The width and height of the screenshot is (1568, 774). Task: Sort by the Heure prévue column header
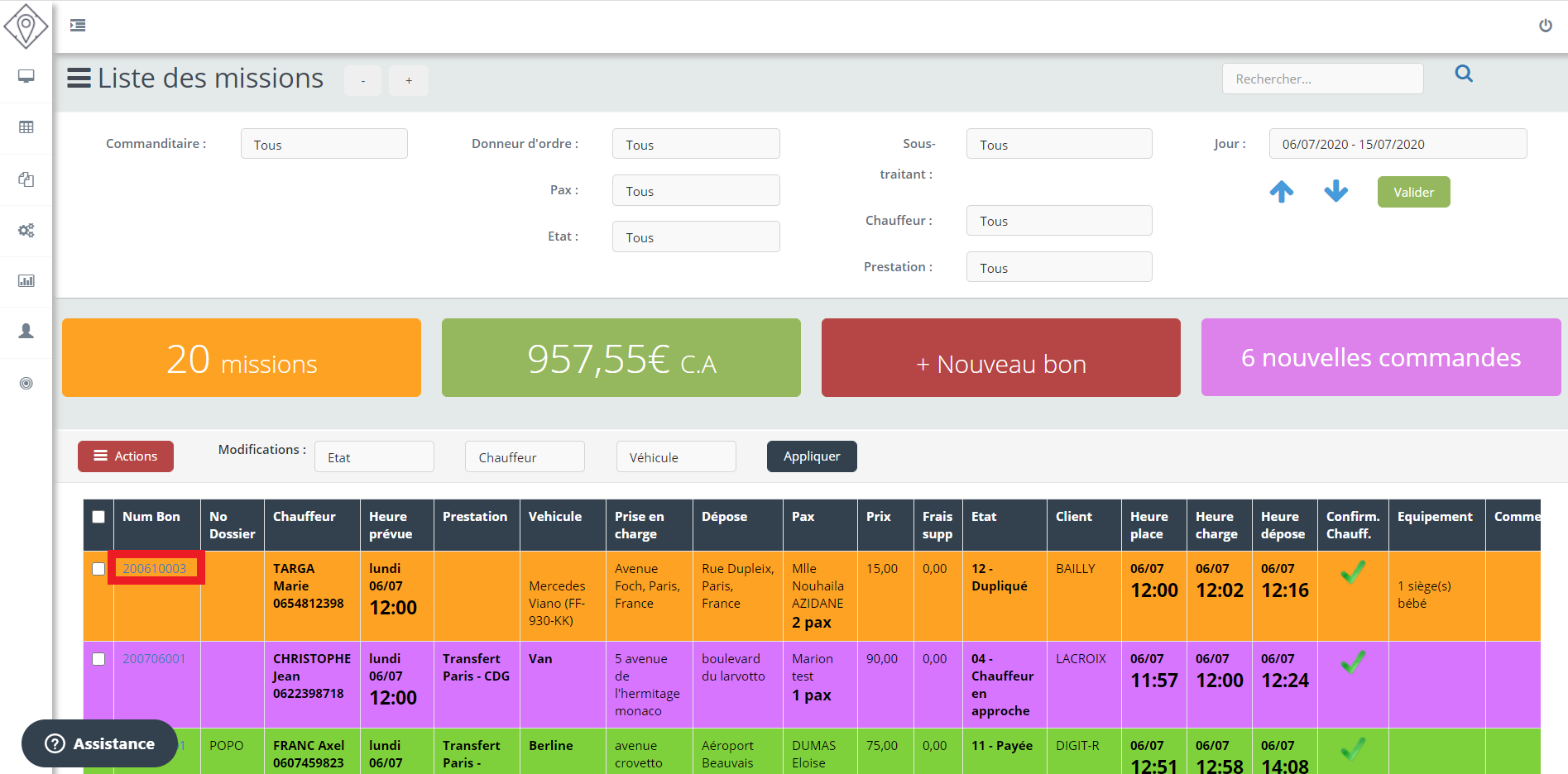coord(391,525)
